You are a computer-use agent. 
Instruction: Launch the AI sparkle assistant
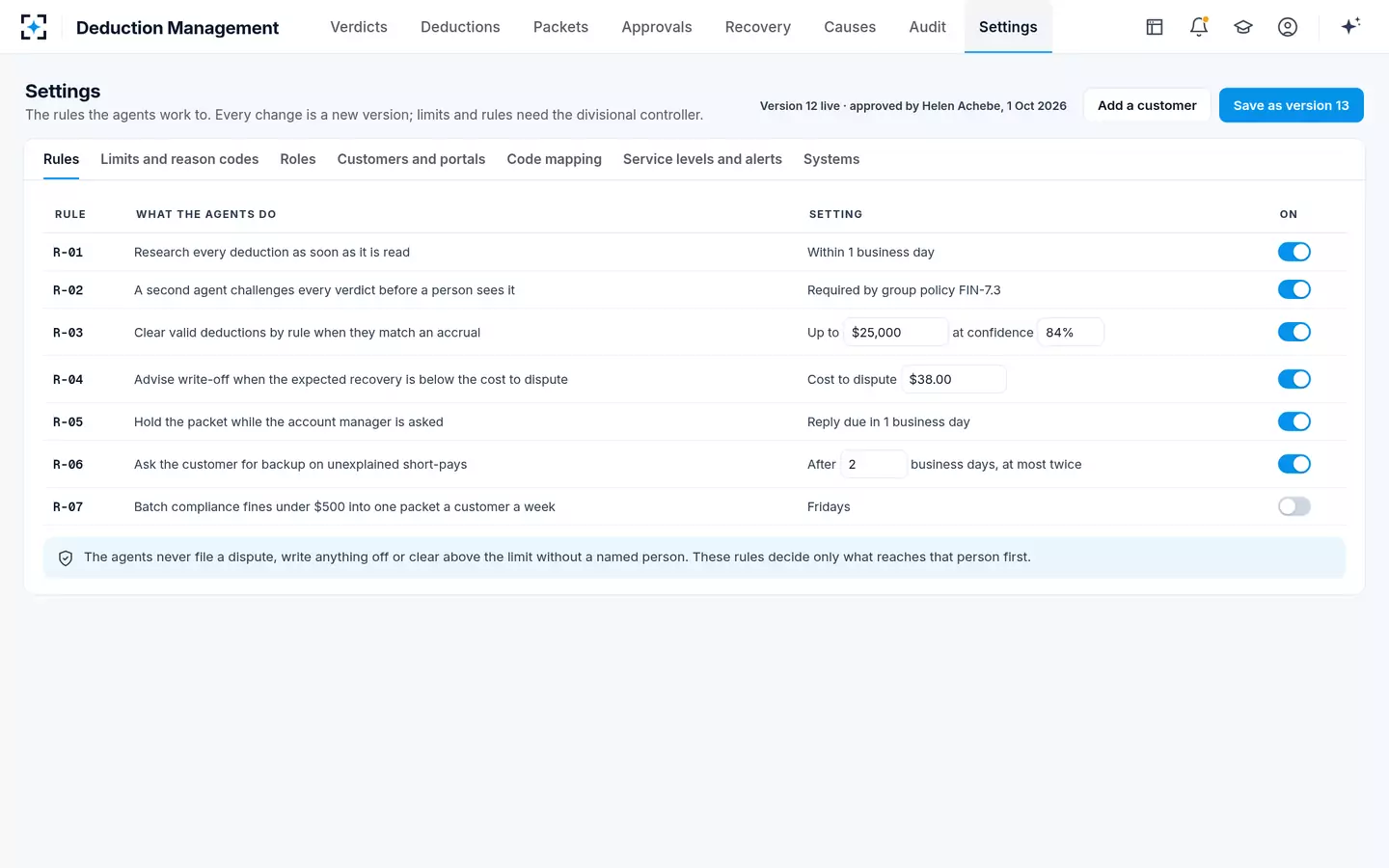point(1350,26)
